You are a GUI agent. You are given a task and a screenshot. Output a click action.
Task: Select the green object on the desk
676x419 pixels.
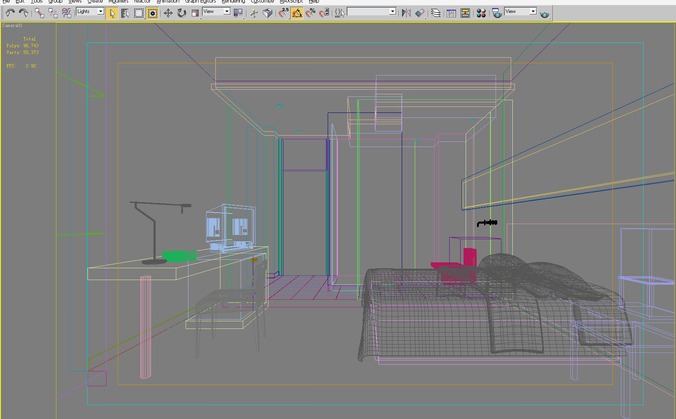pyautogui.click(x=179, y=256)
